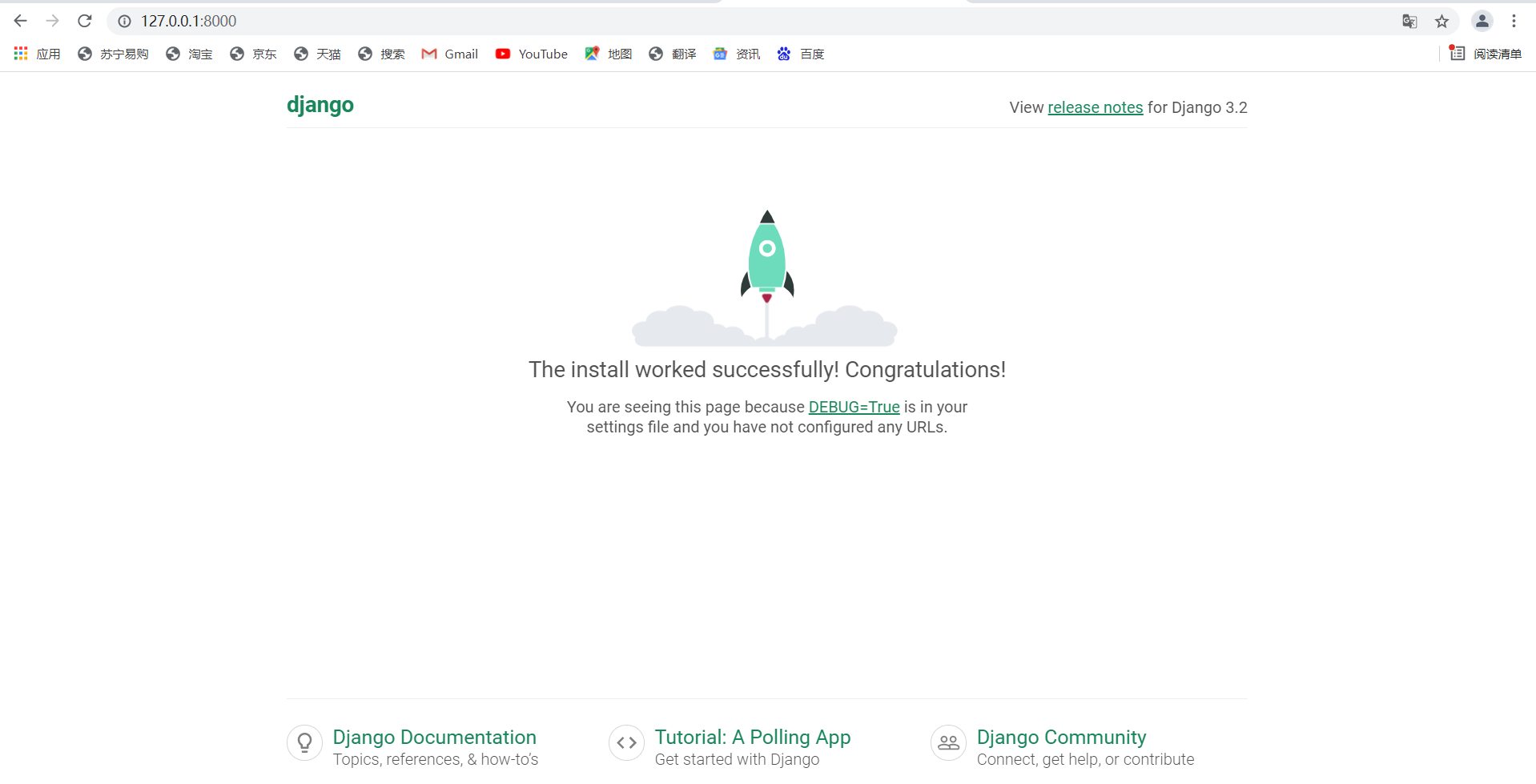Image resolution: width=1536 pixels, height=784 pixels.
Task: Open the 资讯 news bookmark
Action: [x=737, y=54]
